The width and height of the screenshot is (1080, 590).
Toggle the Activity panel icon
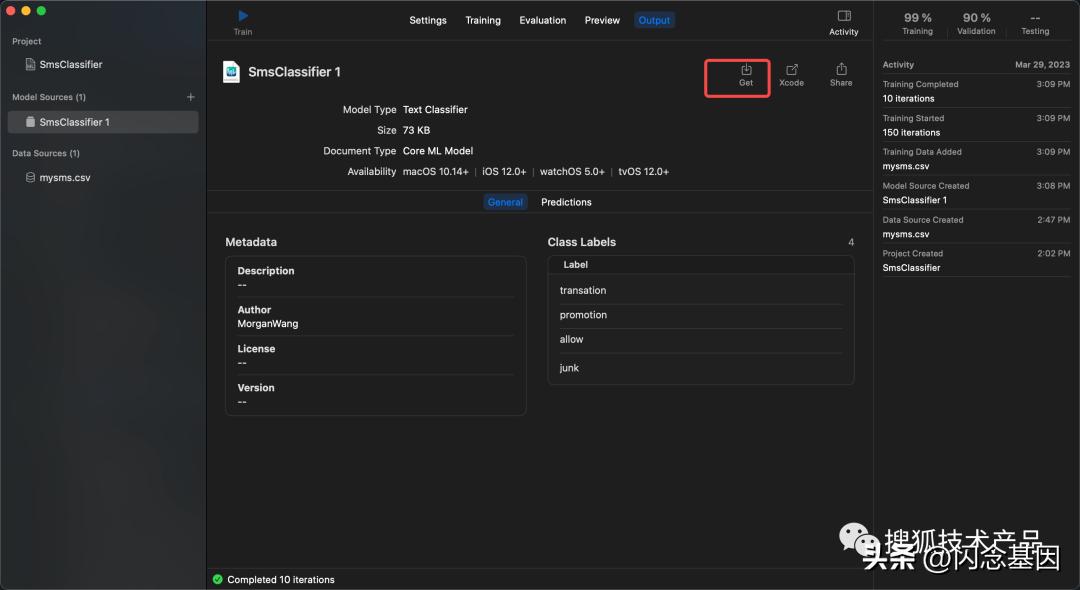coord(844,17)
